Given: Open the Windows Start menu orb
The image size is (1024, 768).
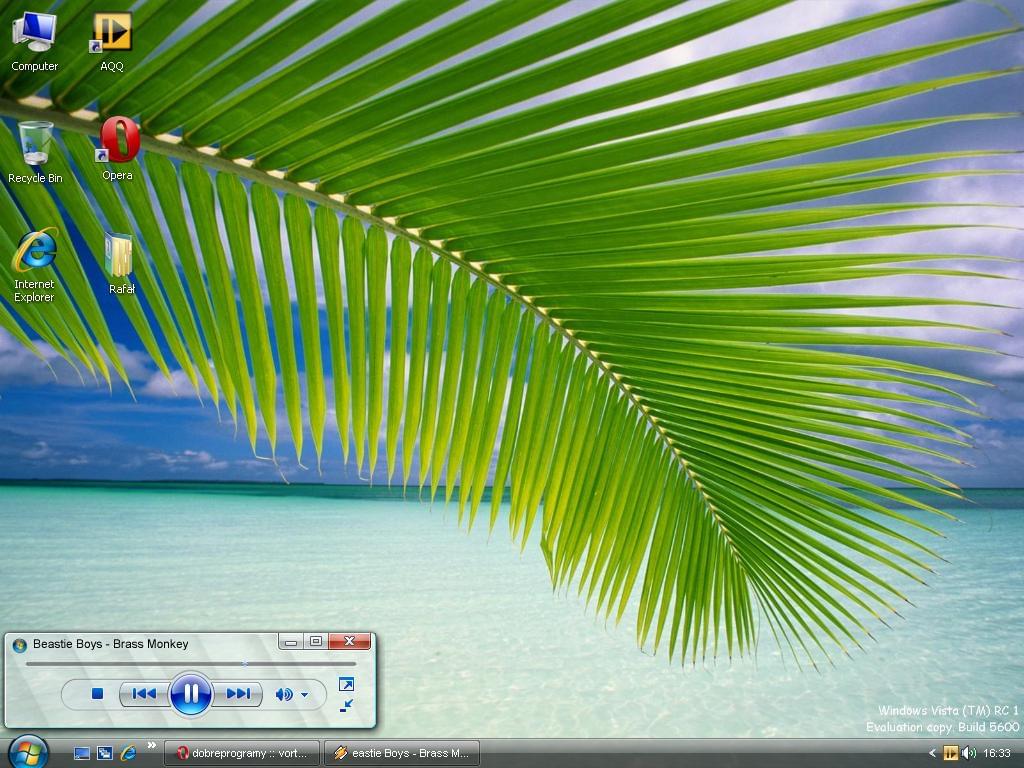Looking at the screenshot, I should click(x=27, y=752).
